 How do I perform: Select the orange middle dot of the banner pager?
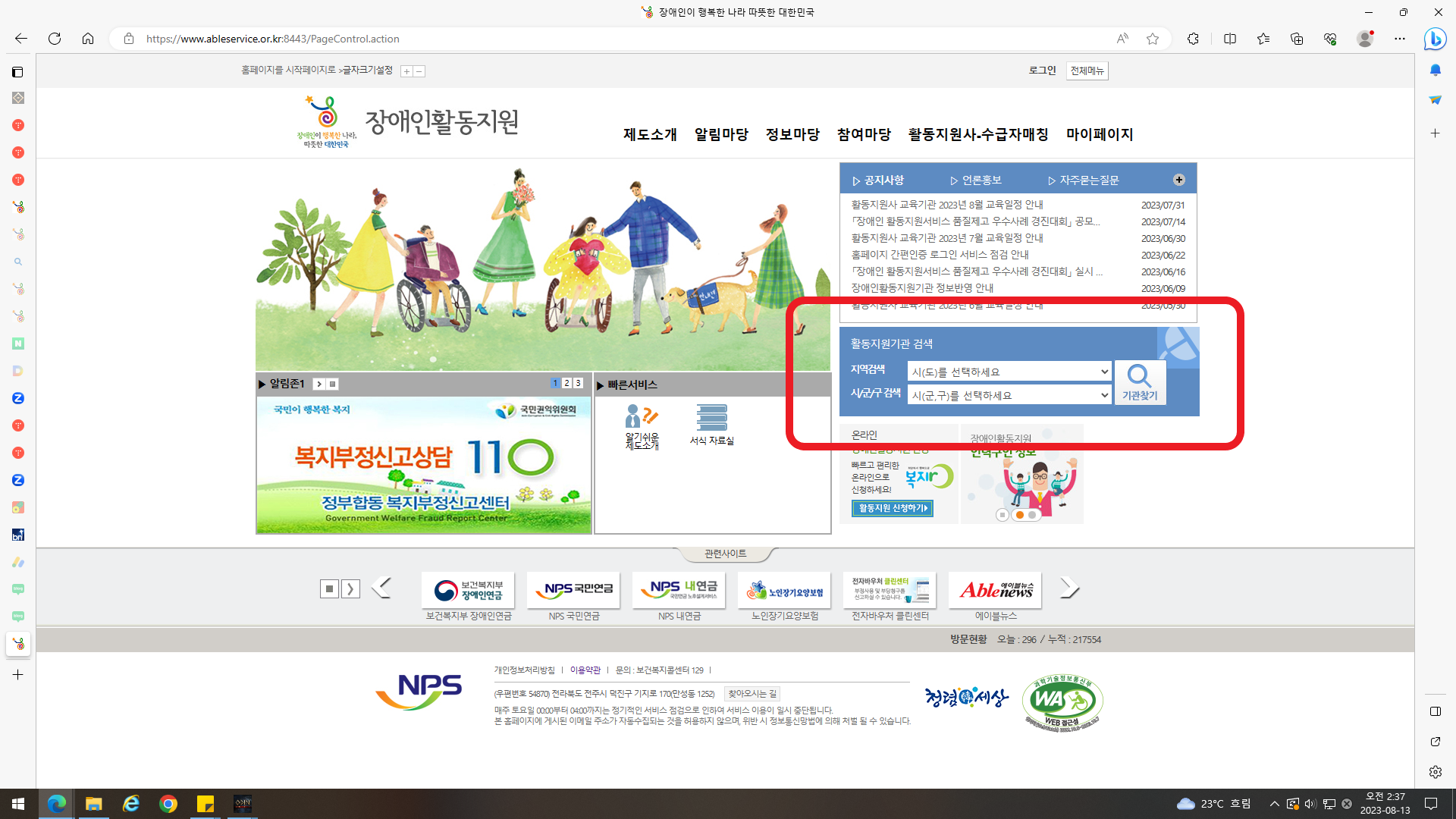(1020, 515)
